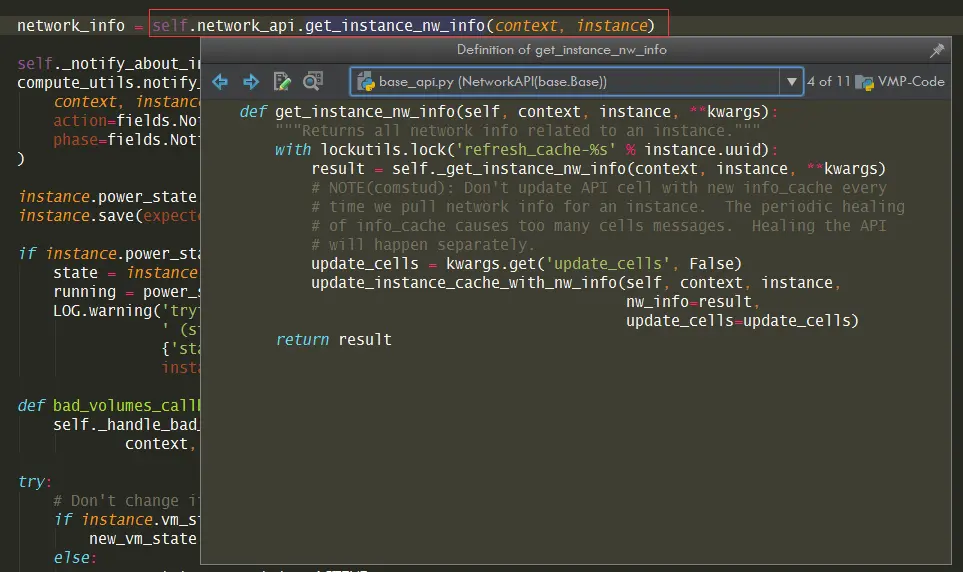Click the '4 of 11' counter label
The height and width of the screenshot is (572, 963).
pos(828,81)
